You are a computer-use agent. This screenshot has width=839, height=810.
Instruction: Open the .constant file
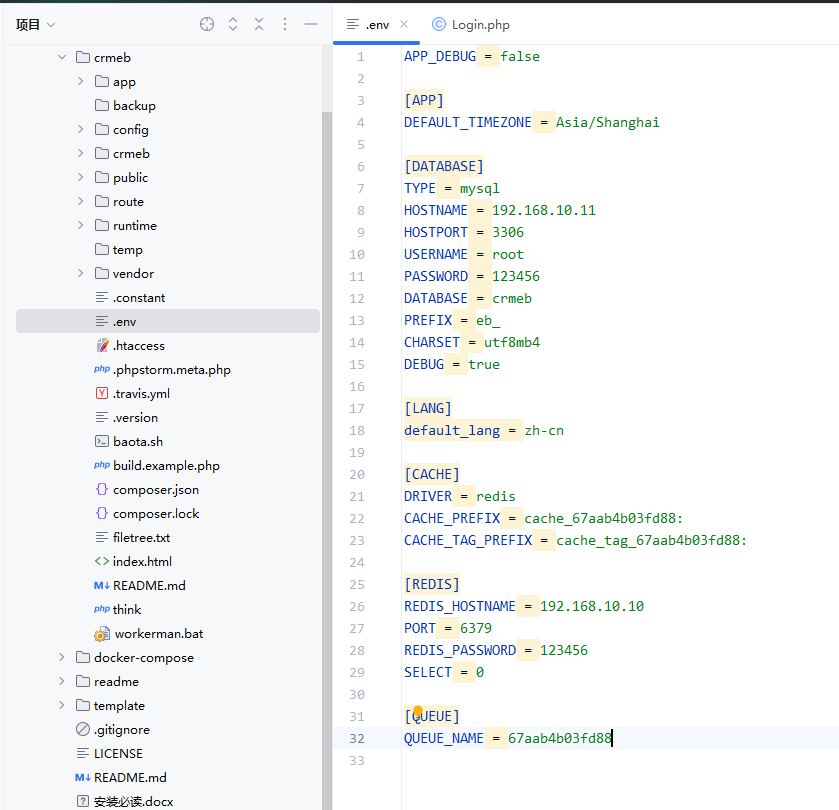point(130,297)
